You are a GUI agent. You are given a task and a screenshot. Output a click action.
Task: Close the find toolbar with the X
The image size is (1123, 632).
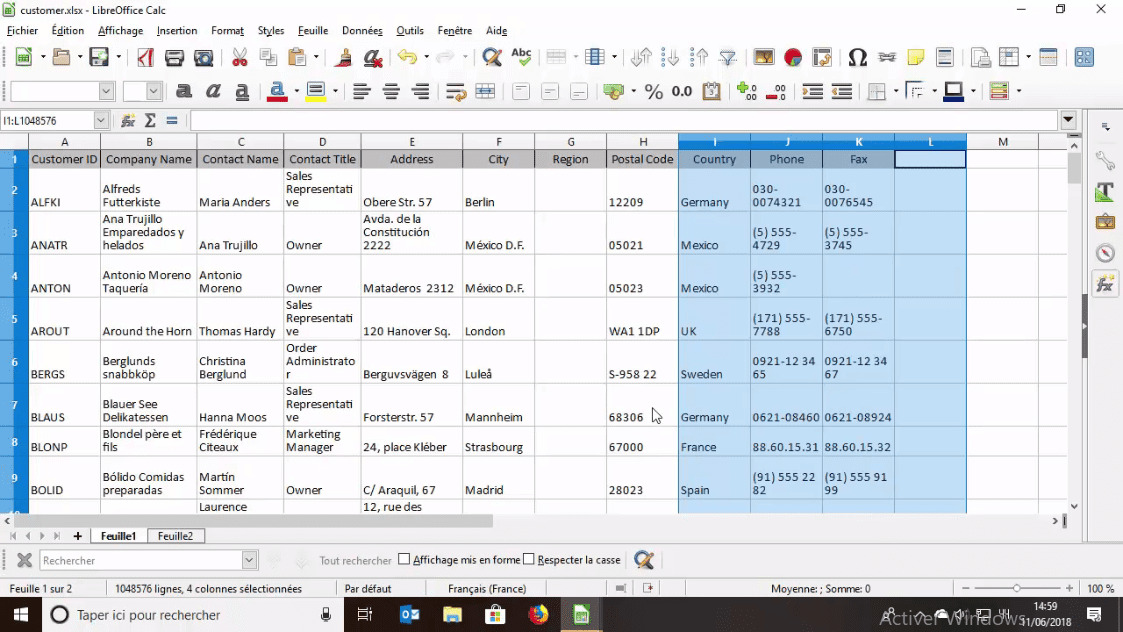click(x=24, y=560)
